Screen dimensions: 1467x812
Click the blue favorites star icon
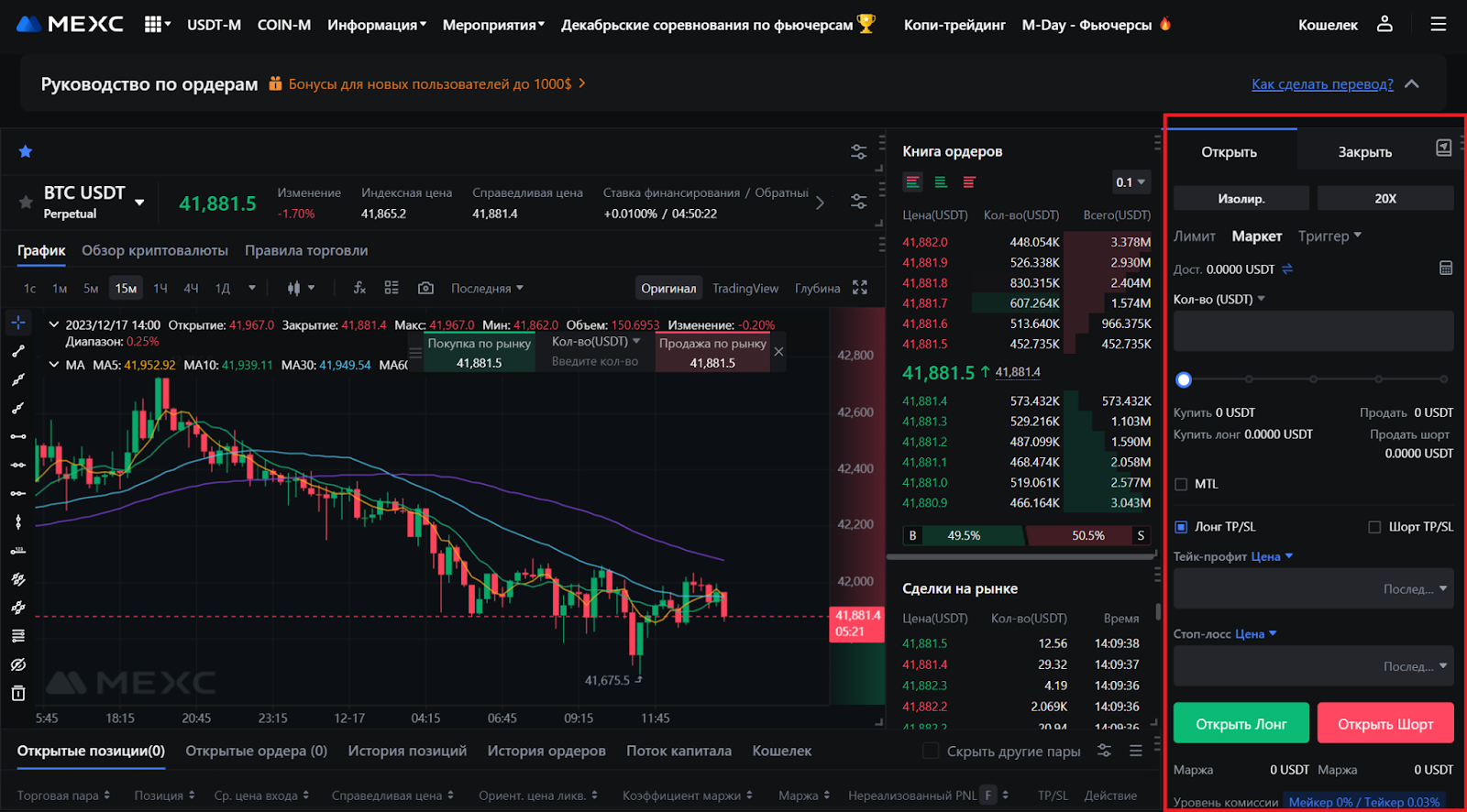click(x=26, y=151)
